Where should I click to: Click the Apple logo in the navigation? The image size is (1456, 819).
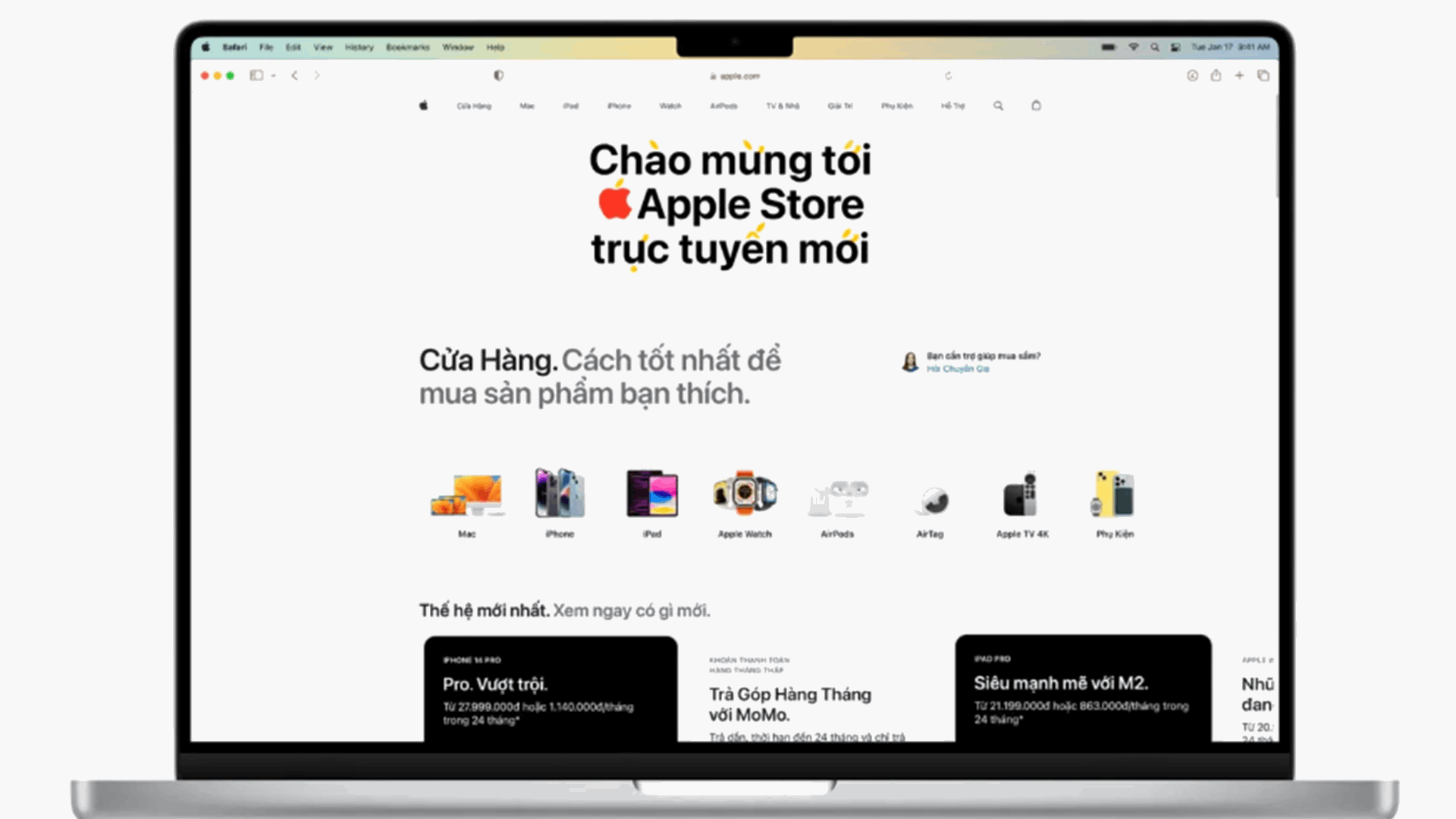click(x=423, y=105)
